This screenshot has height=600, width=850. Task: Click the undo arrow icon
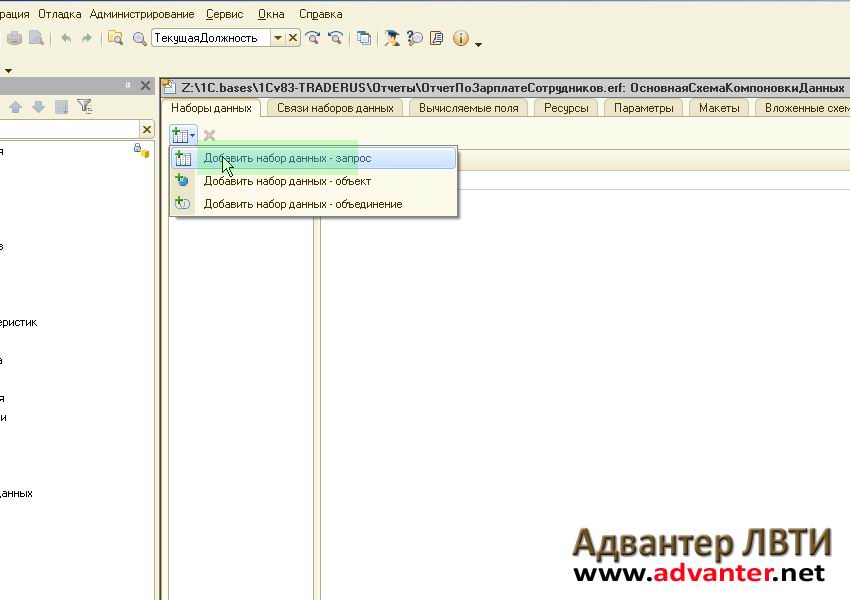[66, 38]
